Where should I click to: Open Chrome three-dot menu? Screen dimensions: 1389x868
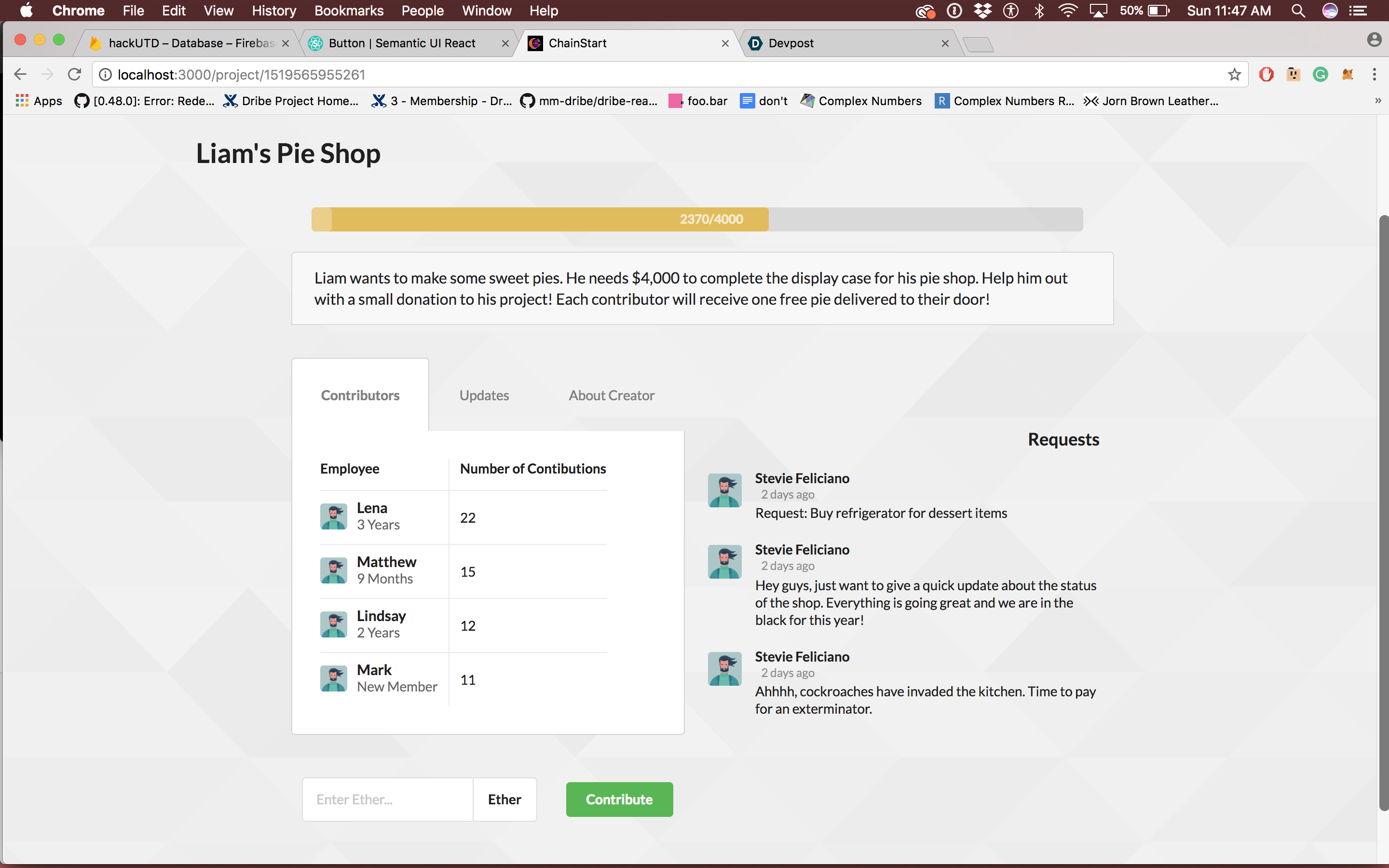[1374, 75]
